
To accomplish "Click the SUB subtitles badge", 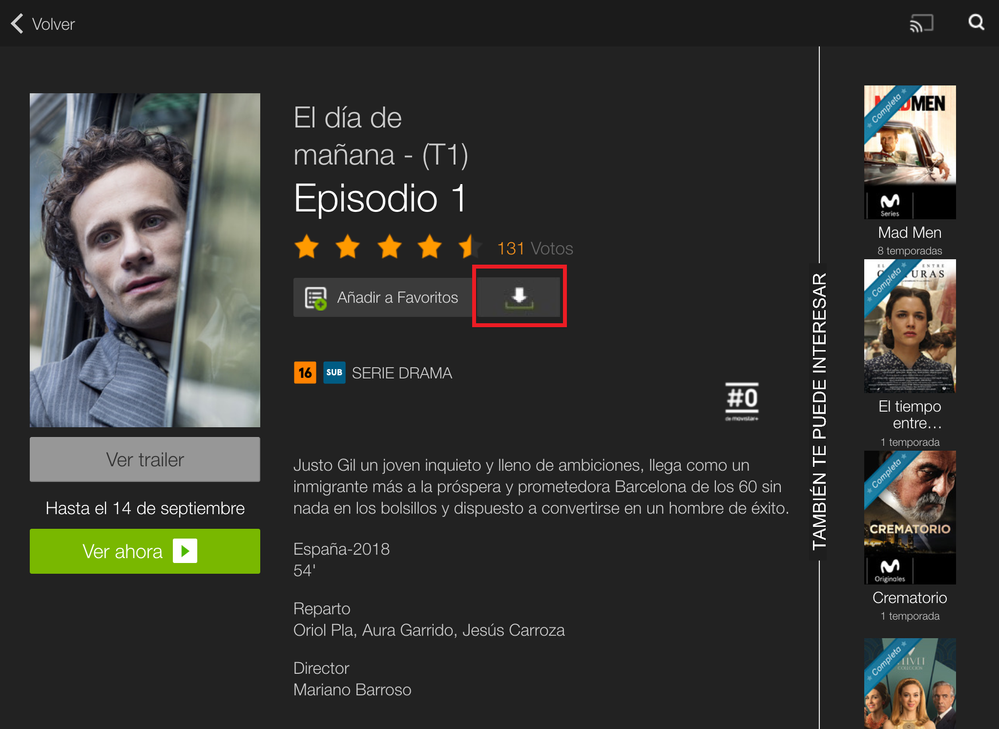I will 334,373.
